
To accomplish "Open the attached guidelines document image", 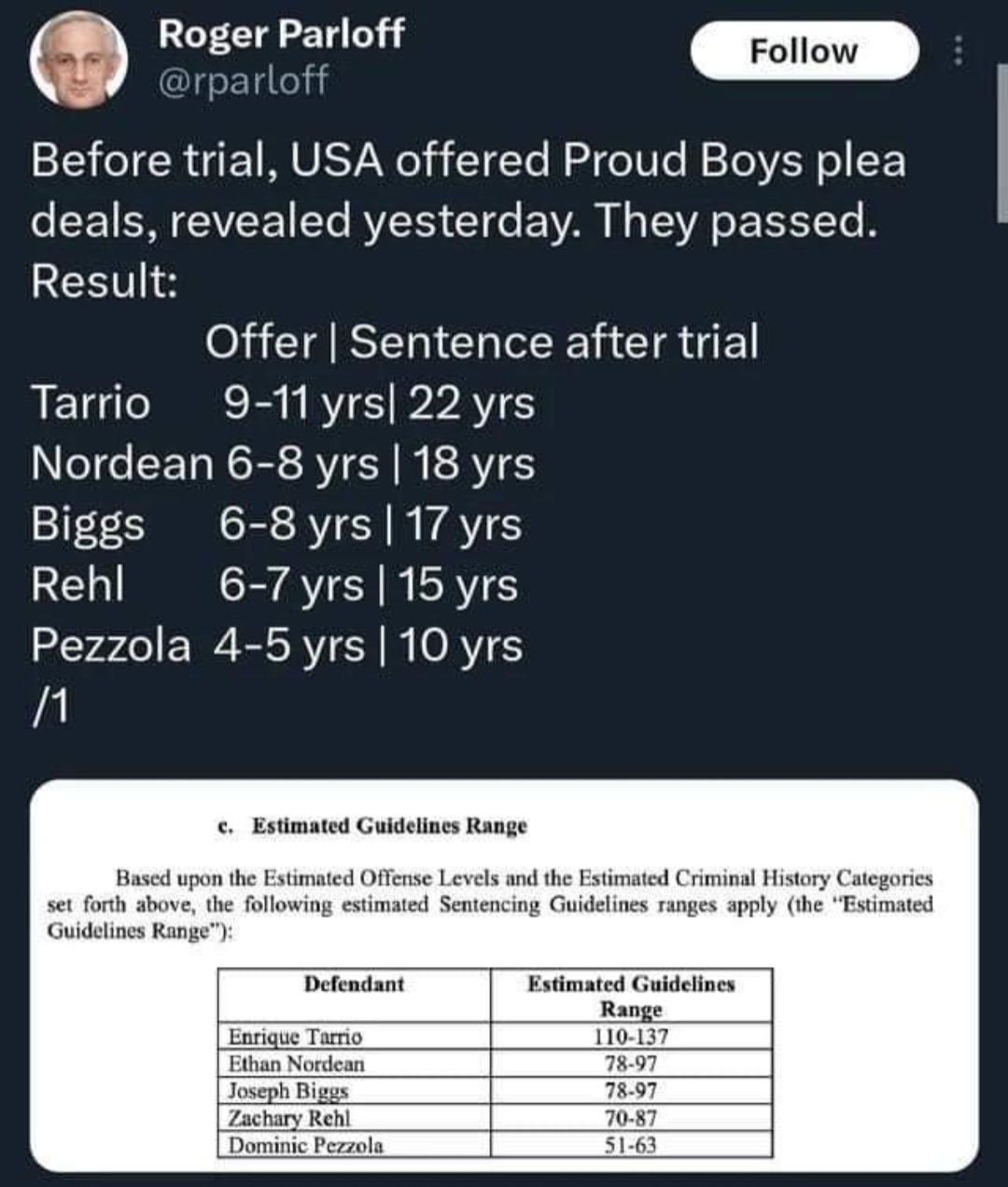I will pos(504,974).
